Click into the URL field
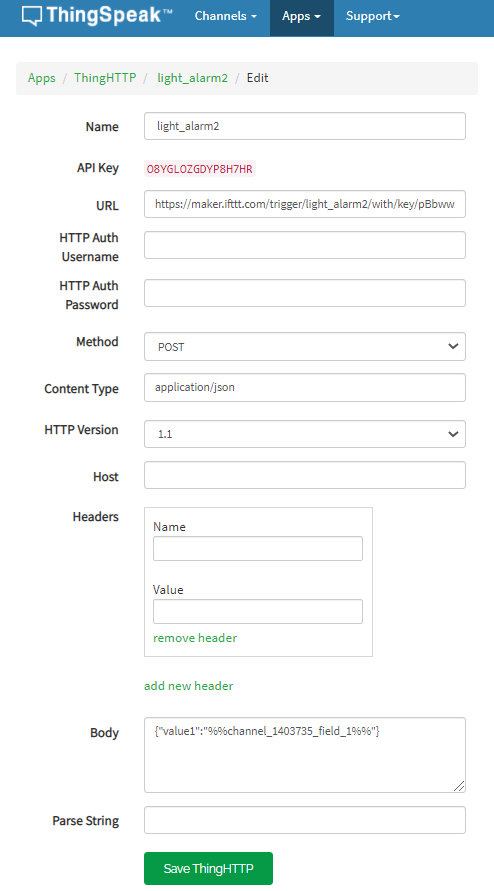 point(305,204)
